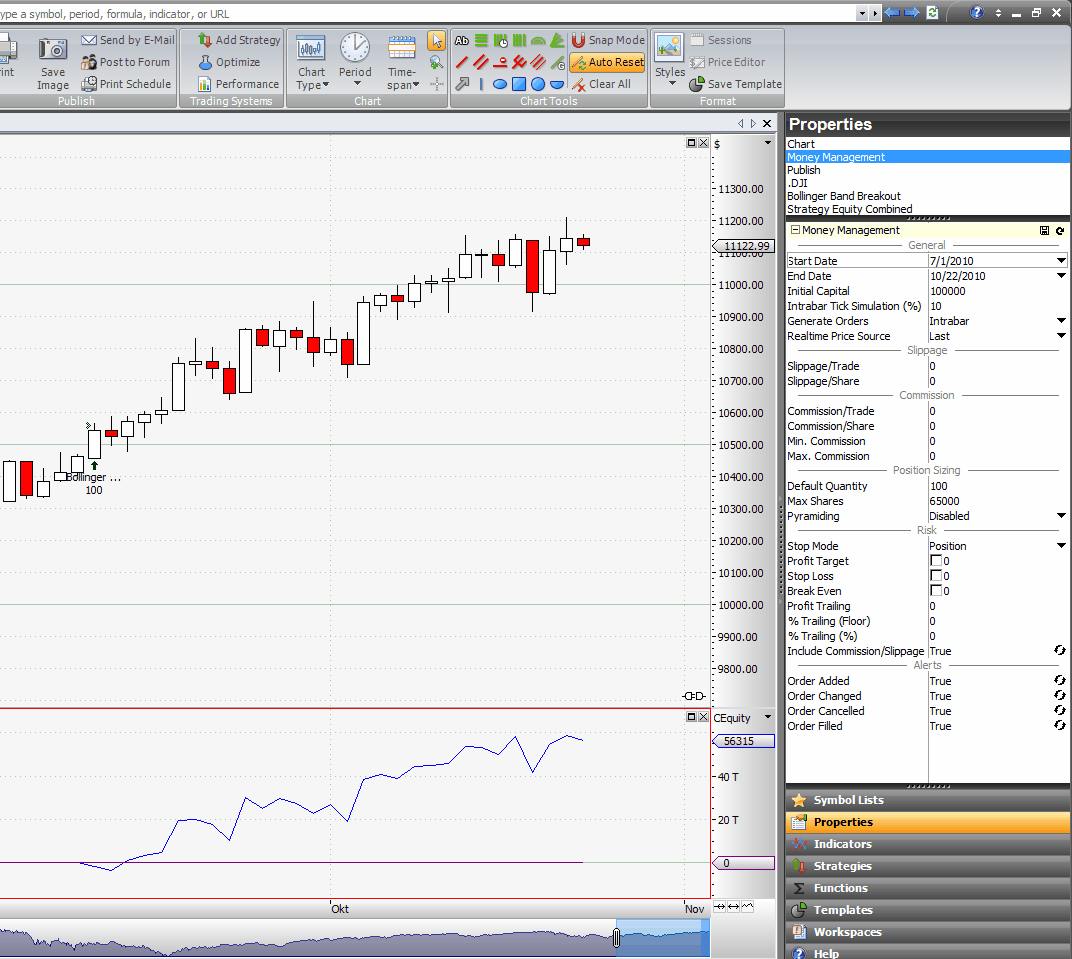Open the Indicators panel tab
1072x959 pixels.
pos(842,844)
